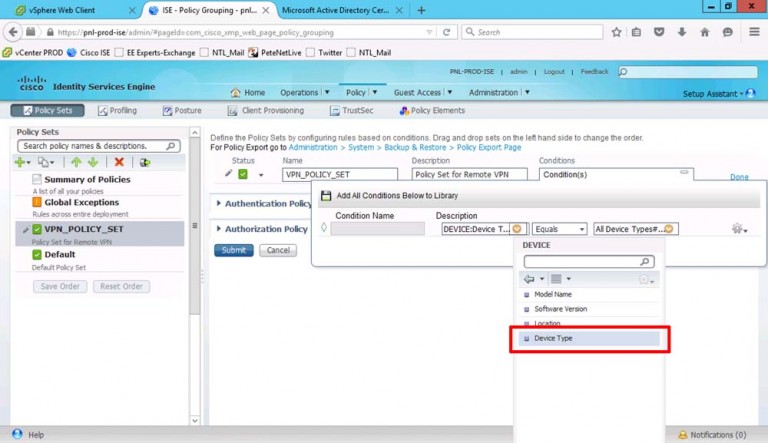
Task: Open the bookmarks list icon in the browser toolbar
Action: point(636,32)
